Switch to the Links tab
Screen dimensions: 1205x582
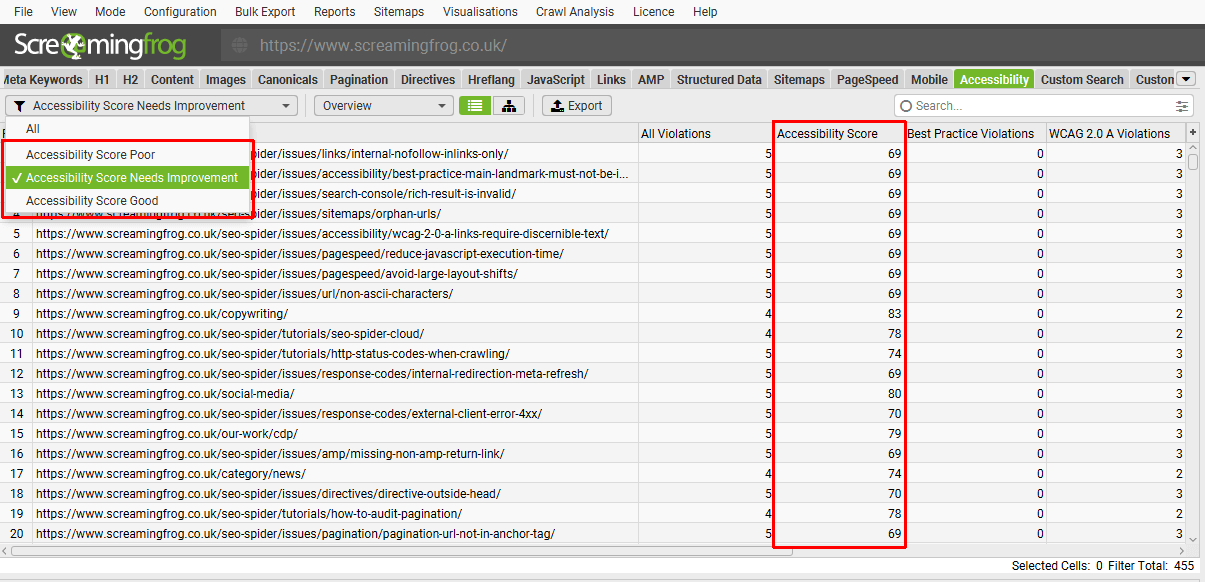[x=611, y=80]
